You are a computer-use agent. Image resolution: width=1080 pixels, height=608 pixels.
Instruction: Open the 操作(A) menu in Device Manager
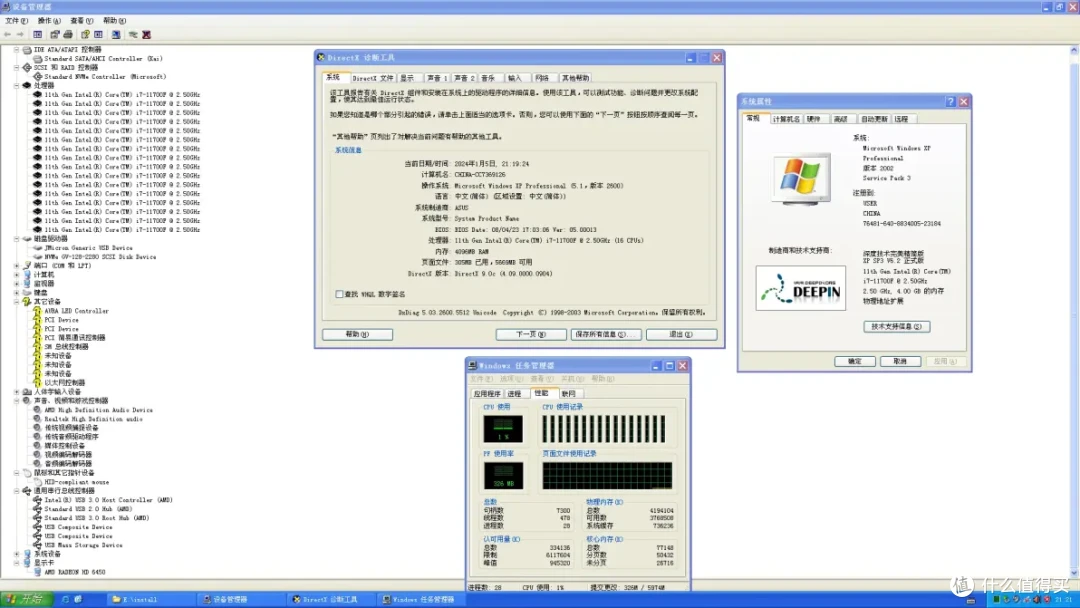tap(49, 21)
